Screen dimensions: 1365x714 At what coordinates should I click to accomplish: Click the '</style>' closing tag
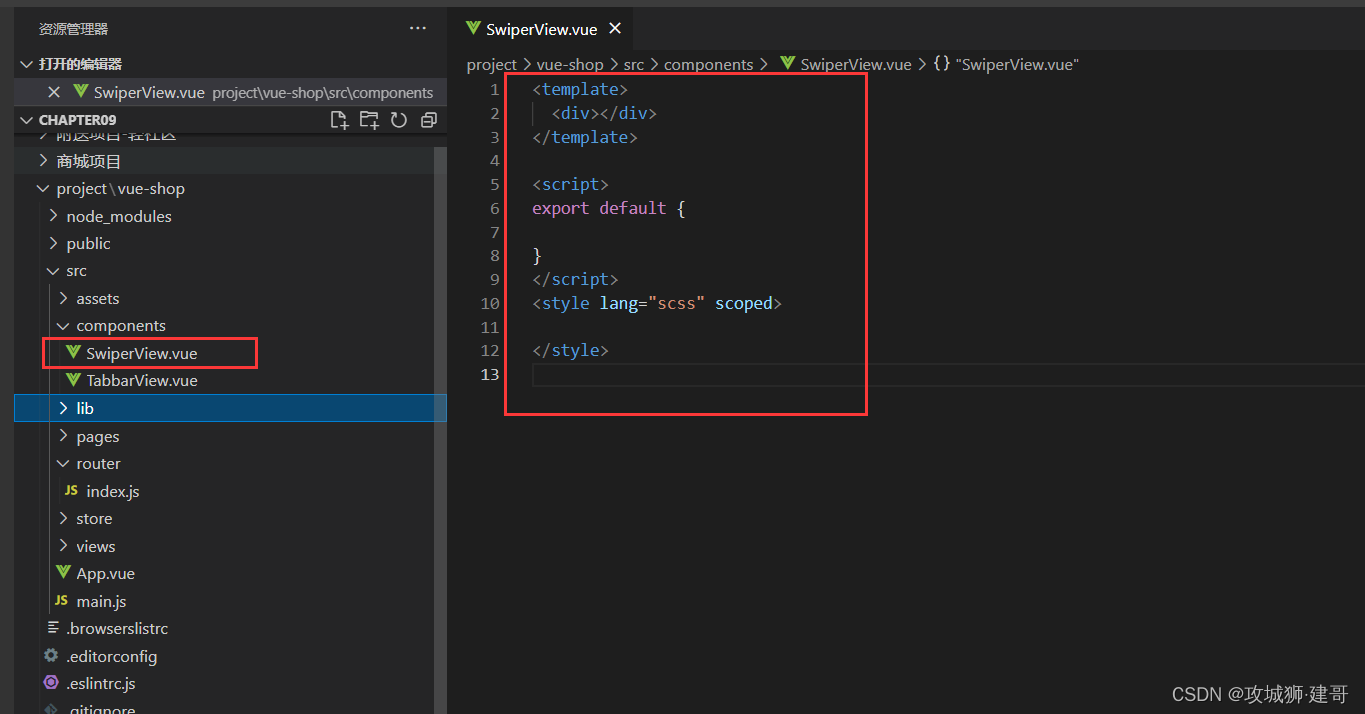pos(570,350)
